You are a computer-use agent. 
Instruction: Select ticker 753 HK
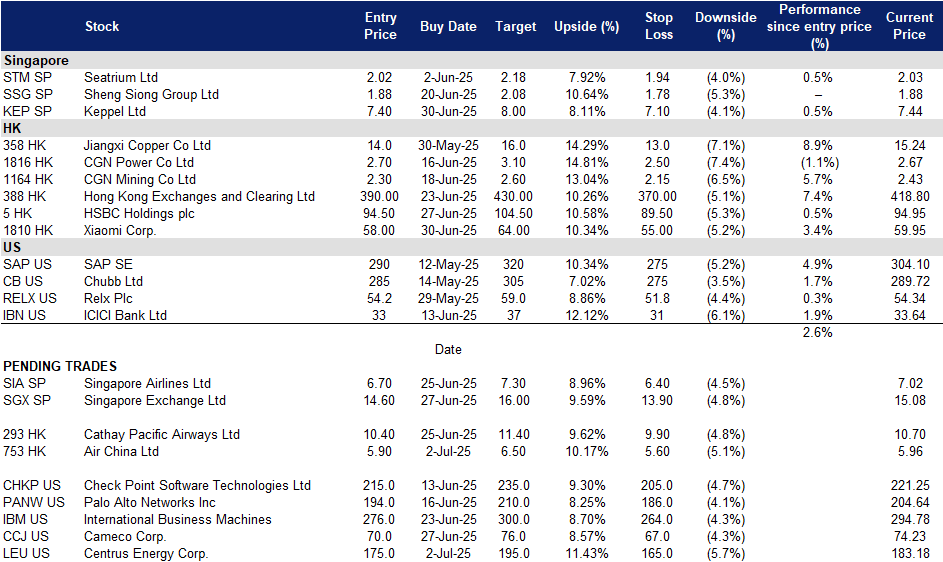click(x=24, y=451)
